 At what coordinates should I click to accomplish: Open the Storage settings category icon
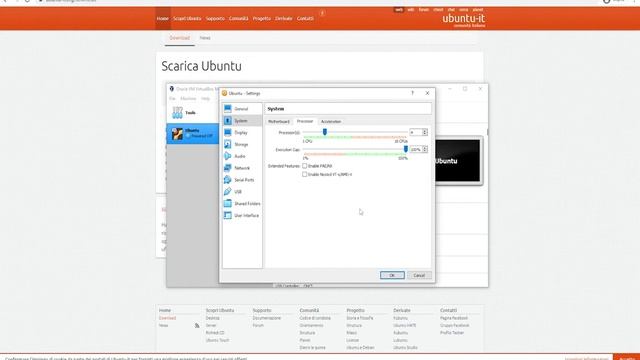(228, 144)
